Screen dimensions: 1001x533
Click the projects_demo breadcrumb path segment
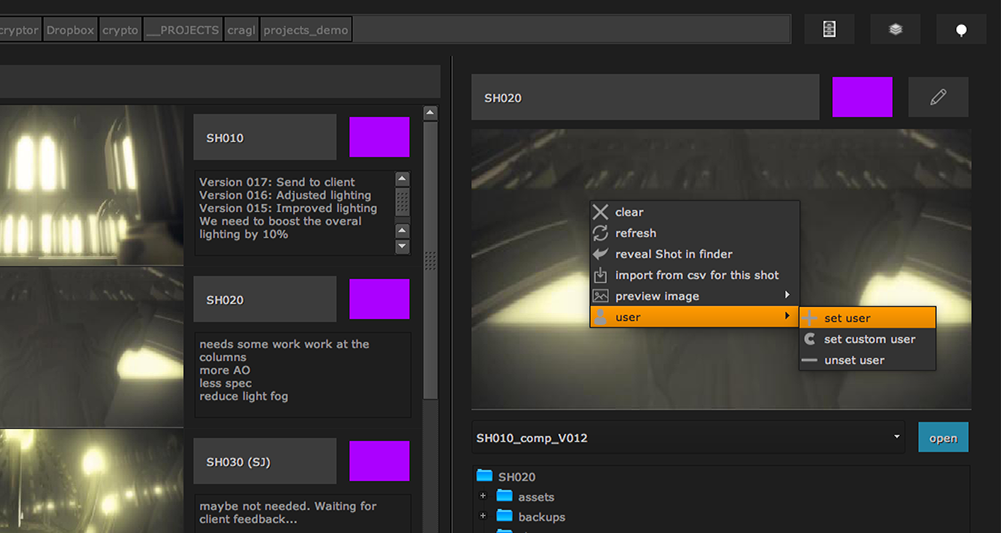306,30
